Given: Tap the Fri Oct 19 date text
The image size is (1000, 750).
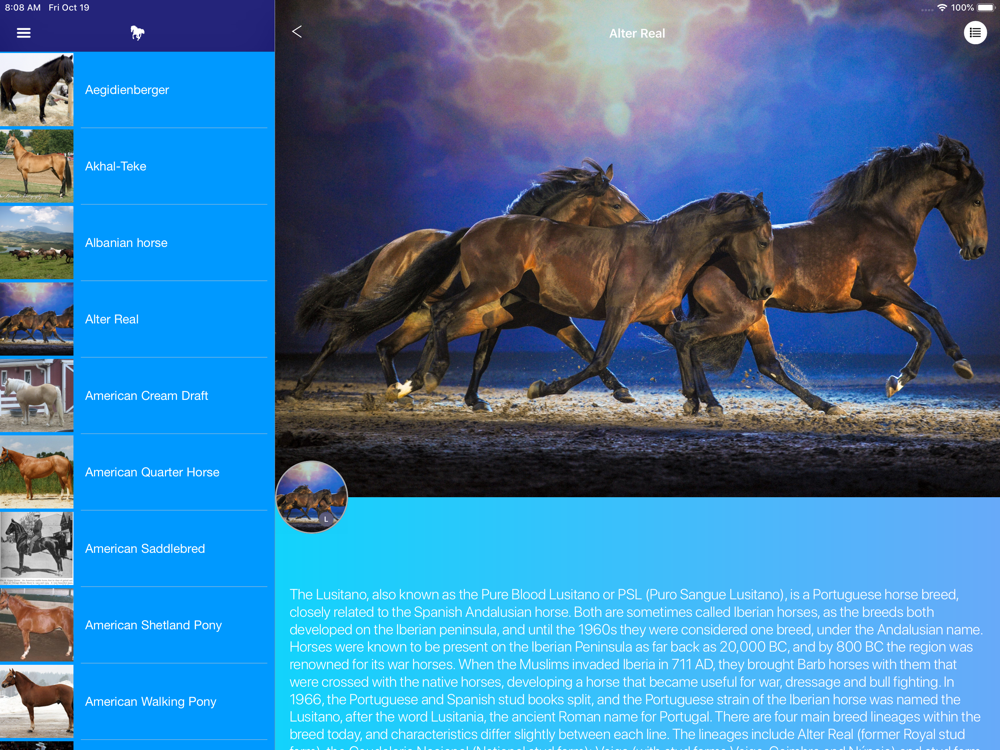Looking at the screenshot, I should (69, 8).
